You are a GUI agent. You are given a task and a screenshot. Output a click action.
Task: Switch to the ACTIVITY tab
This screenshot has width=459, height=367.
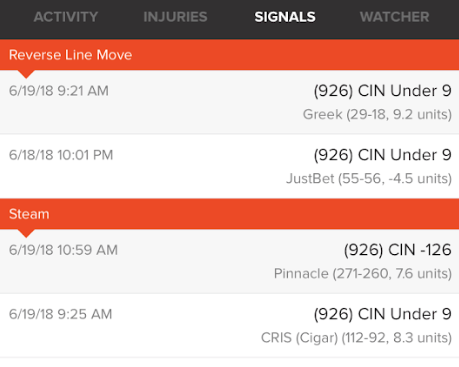66,17
